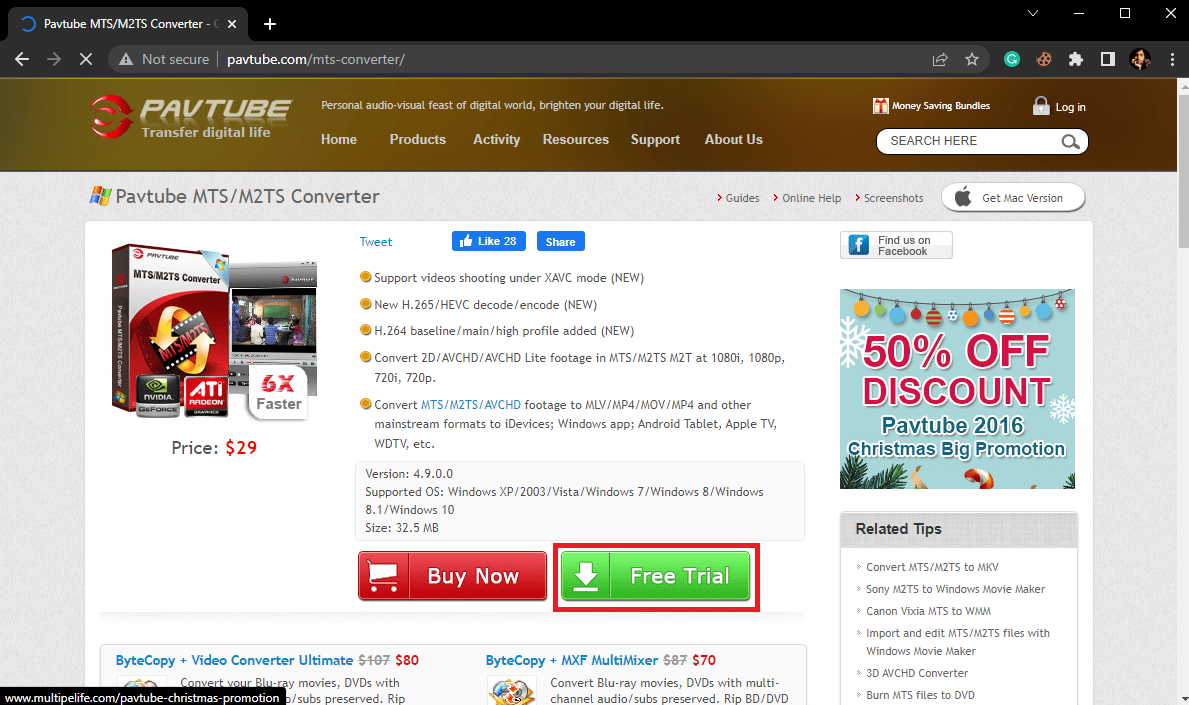Click the share page icon in address bar
Screen dimensions: 1189x705
(x=940, y=59)
